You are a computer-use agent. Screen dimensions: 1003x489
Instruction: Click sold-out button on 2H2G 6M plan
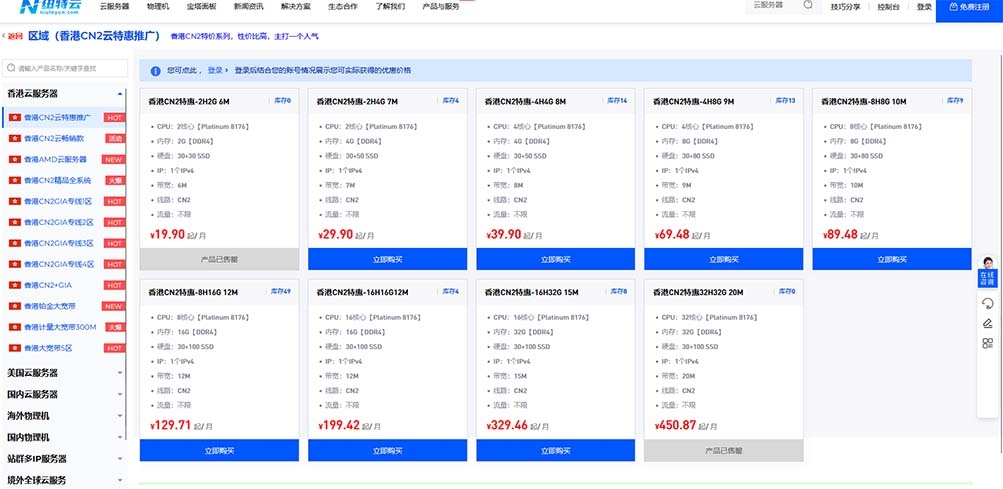(x=219, y=259)
